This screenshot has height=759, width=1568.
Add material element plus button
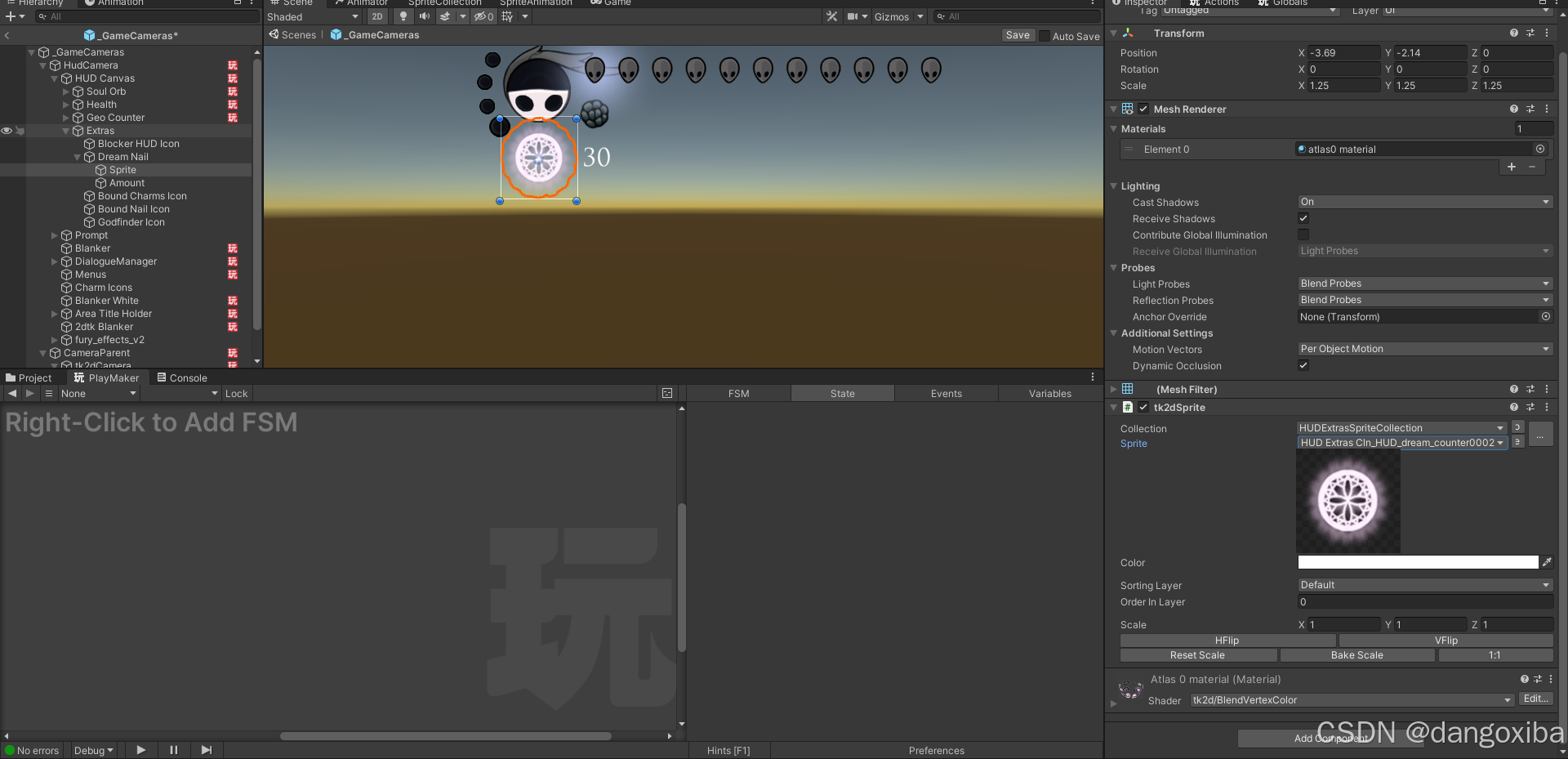click(x=1512, y=167)
